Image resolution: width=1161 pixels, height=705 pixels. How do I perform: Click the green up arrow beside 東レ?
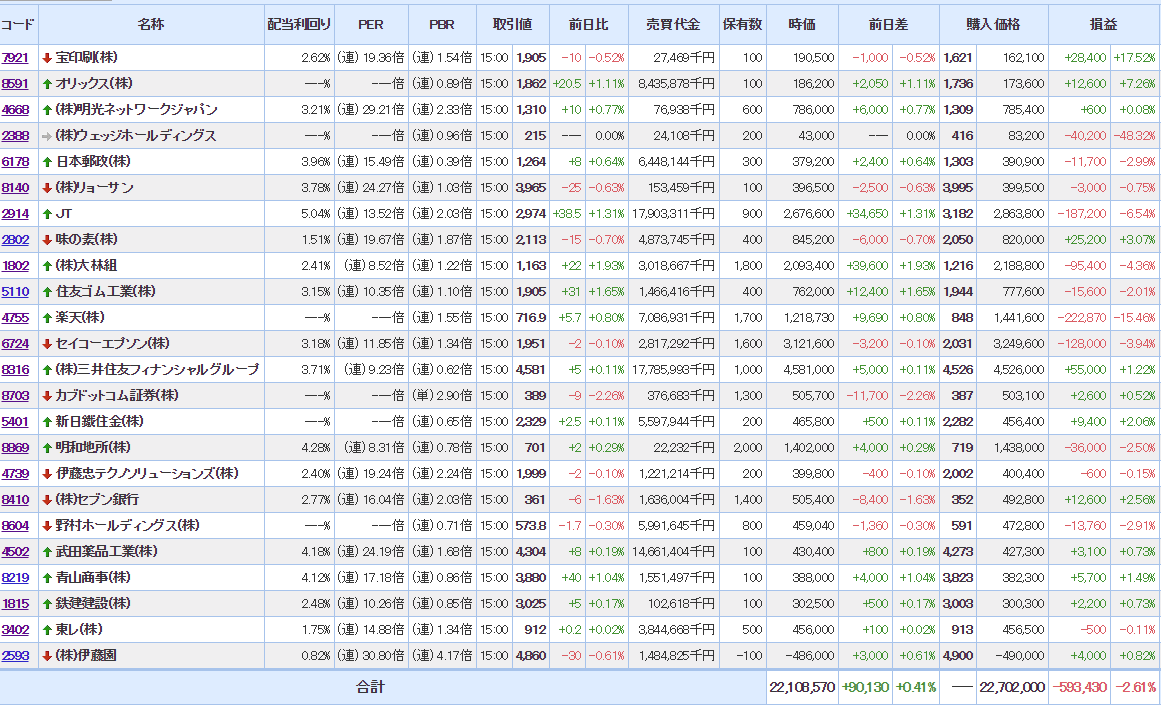tap(47, 630)
